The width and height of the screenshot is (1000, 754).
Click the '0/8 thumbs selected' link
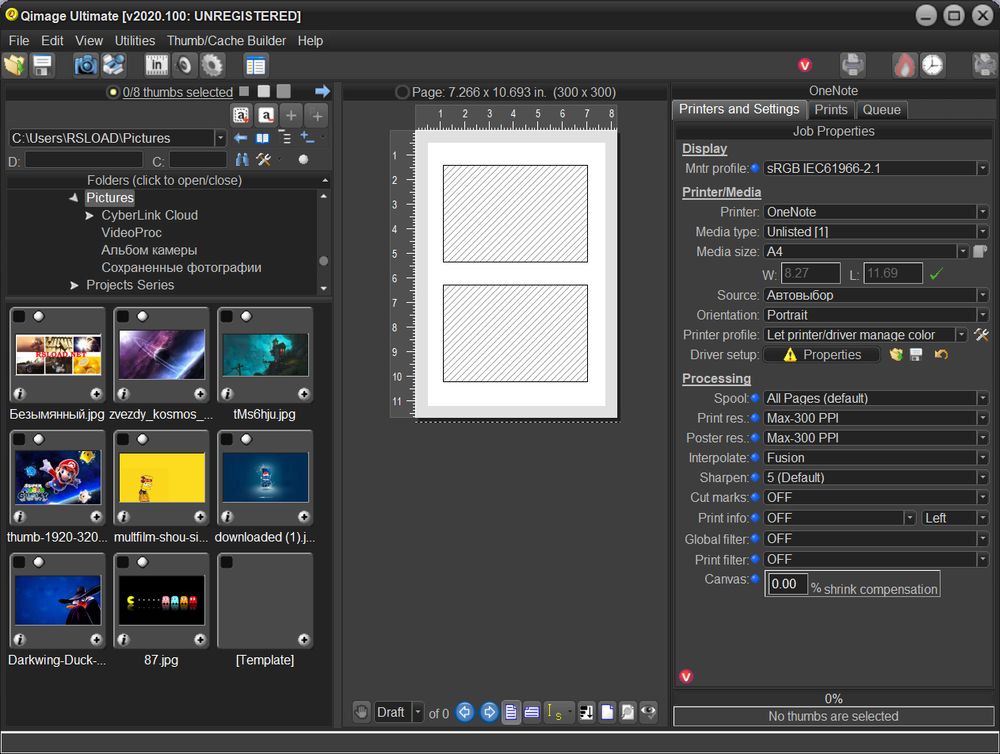click(177, 92)
